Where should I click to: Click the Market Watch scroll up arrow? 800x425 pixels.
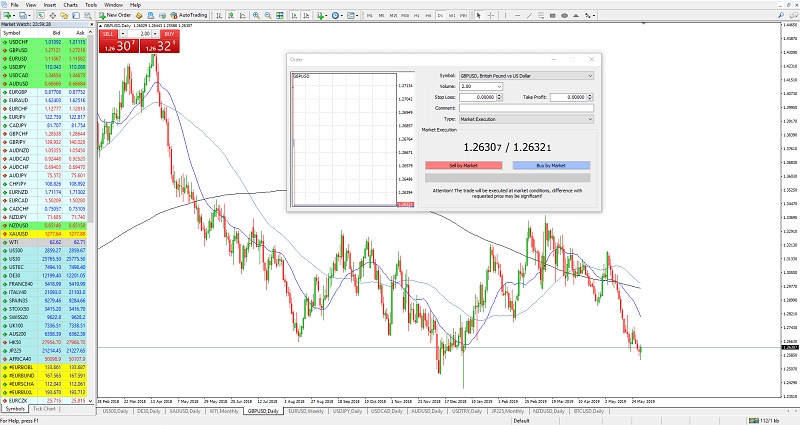(91, 32)
